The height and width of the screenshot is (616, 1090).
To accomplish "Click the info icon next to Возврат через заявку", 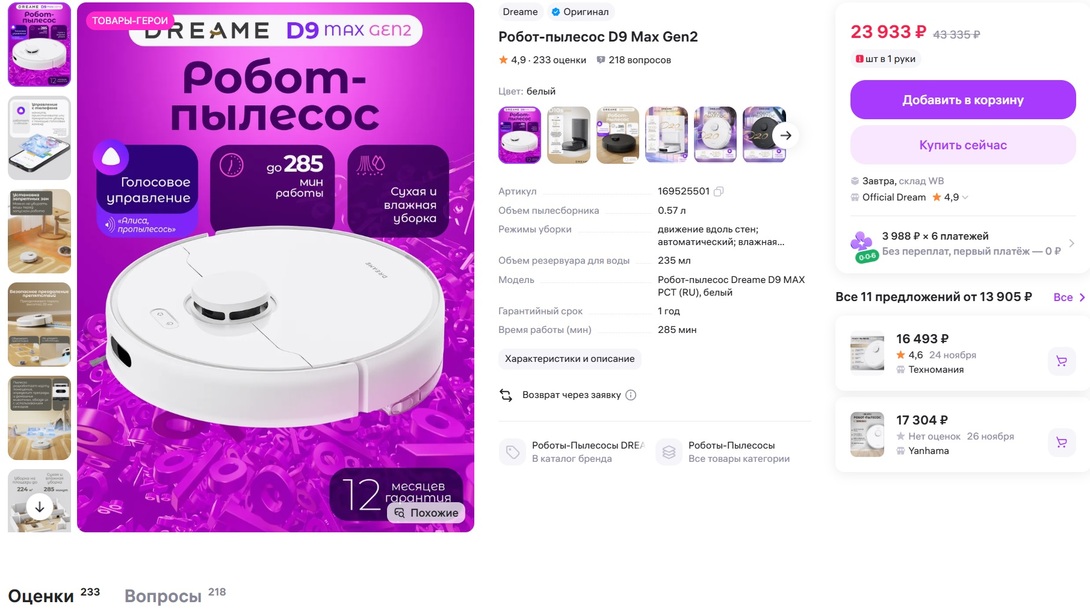I will [x=631, y=395].
